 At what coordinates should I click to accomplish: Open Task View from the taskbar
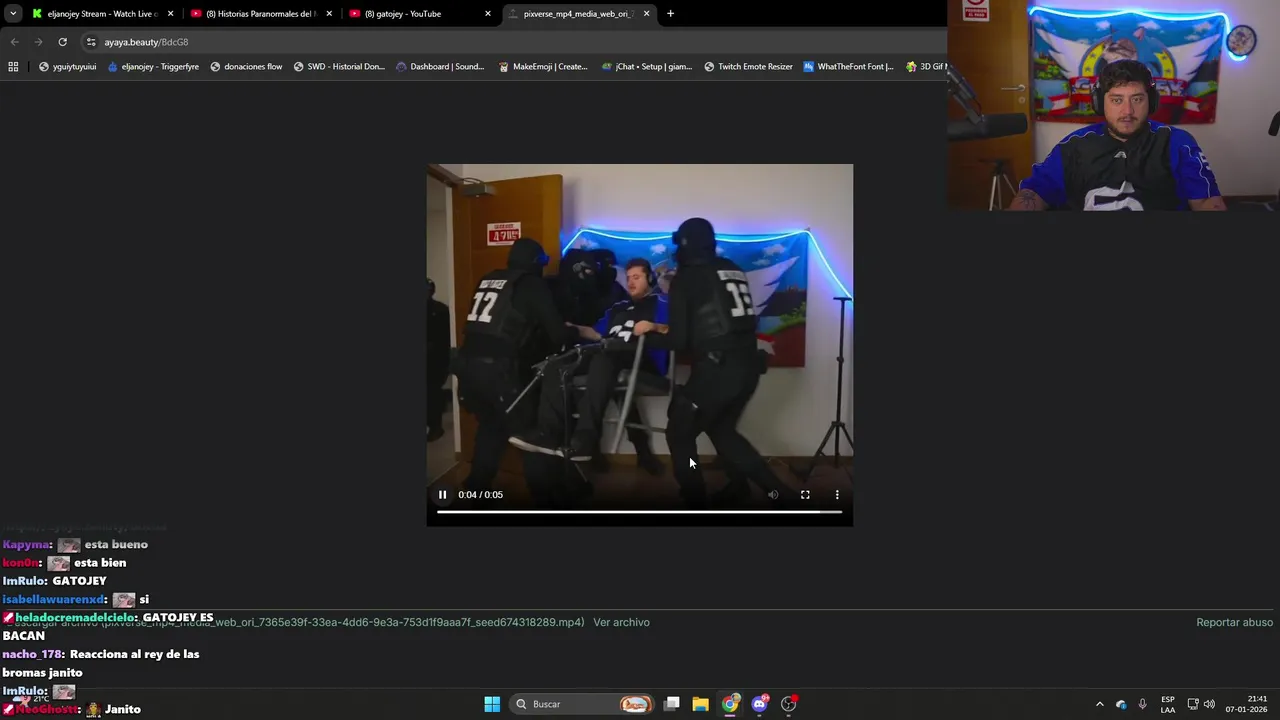[672, 704]
